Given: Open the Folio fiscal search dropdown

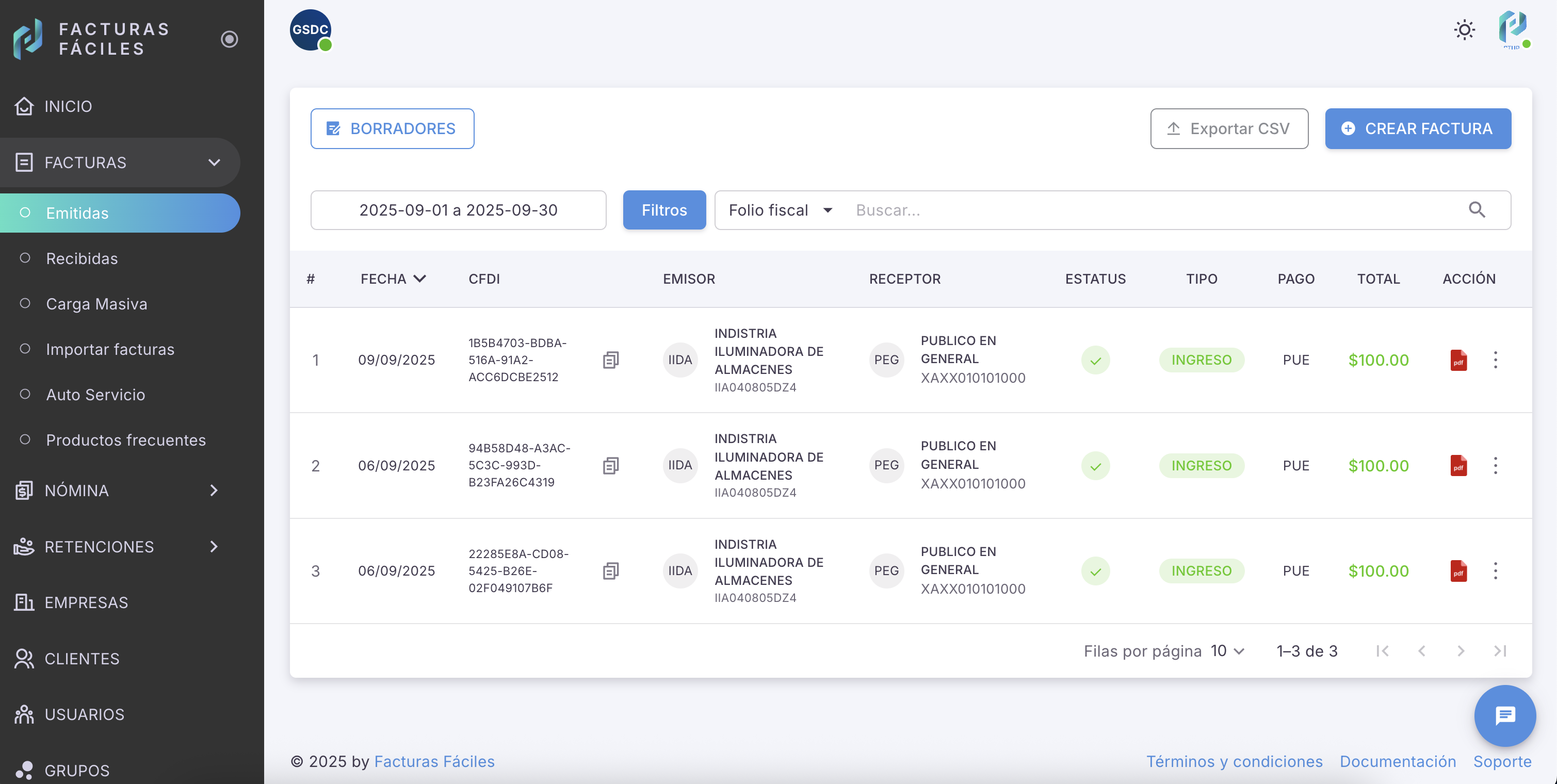Looking at the screenshot, I should click(781, 210).
